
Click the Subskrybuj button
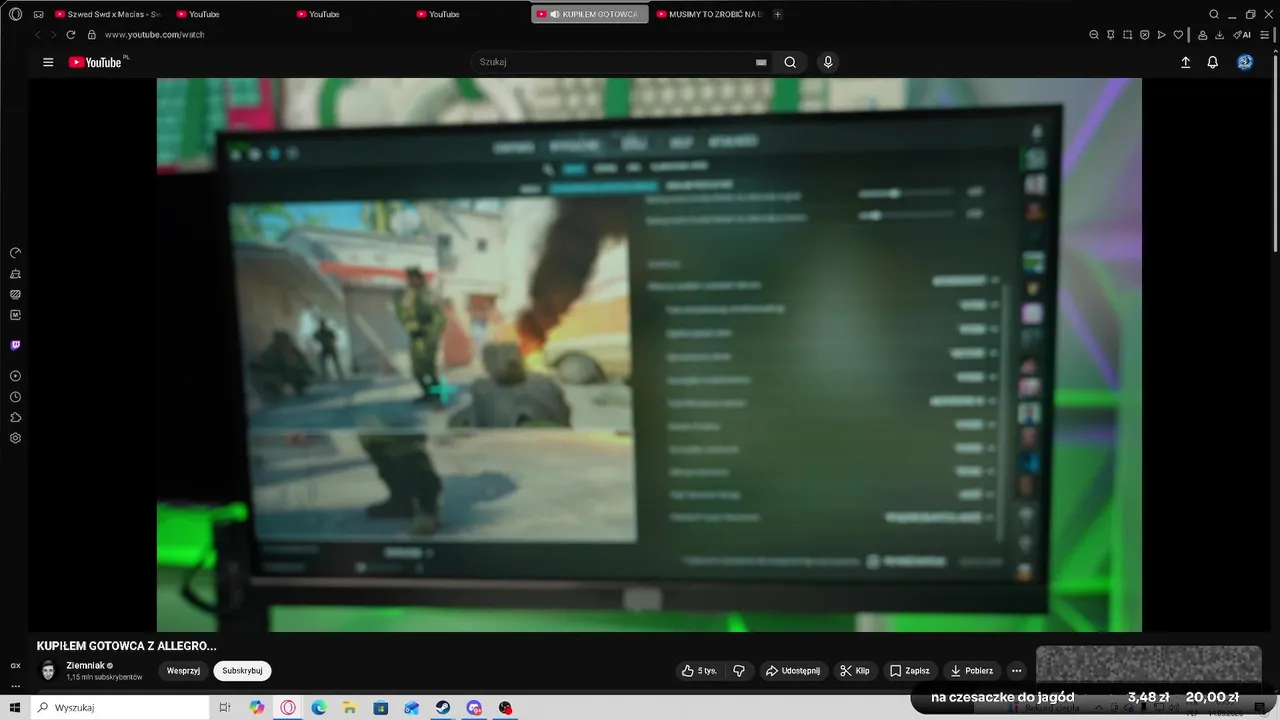tap(242, 671)
